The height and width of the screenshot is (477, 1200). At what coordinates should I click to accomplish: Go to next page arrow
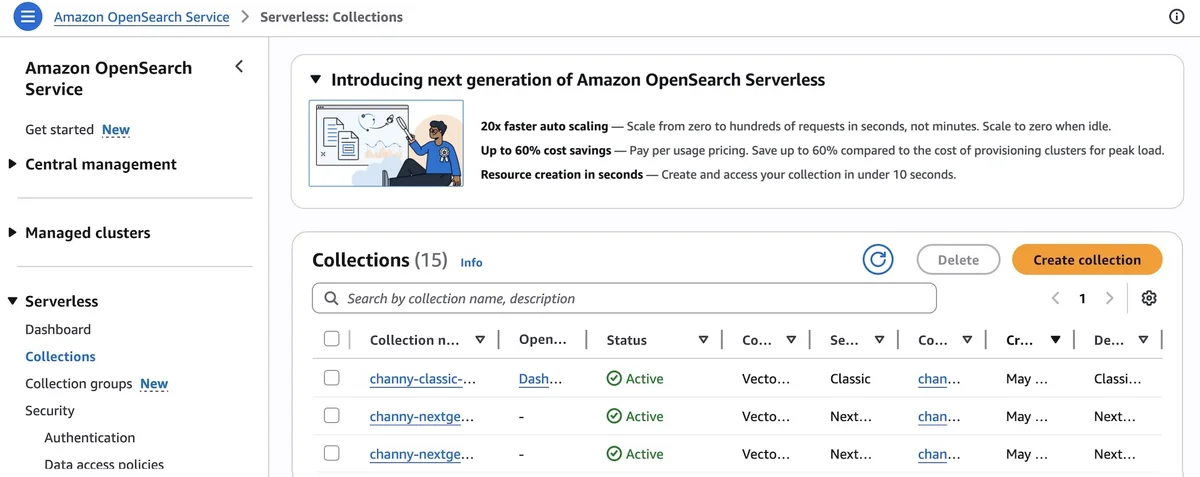1109,298
